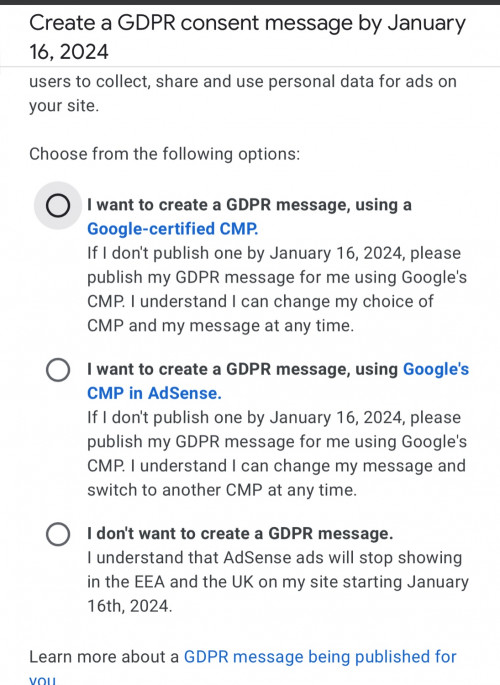Select the Google-certified CMP radio option
The height and width of the screenshot is (685, 500).
click(x=58, y=205)
